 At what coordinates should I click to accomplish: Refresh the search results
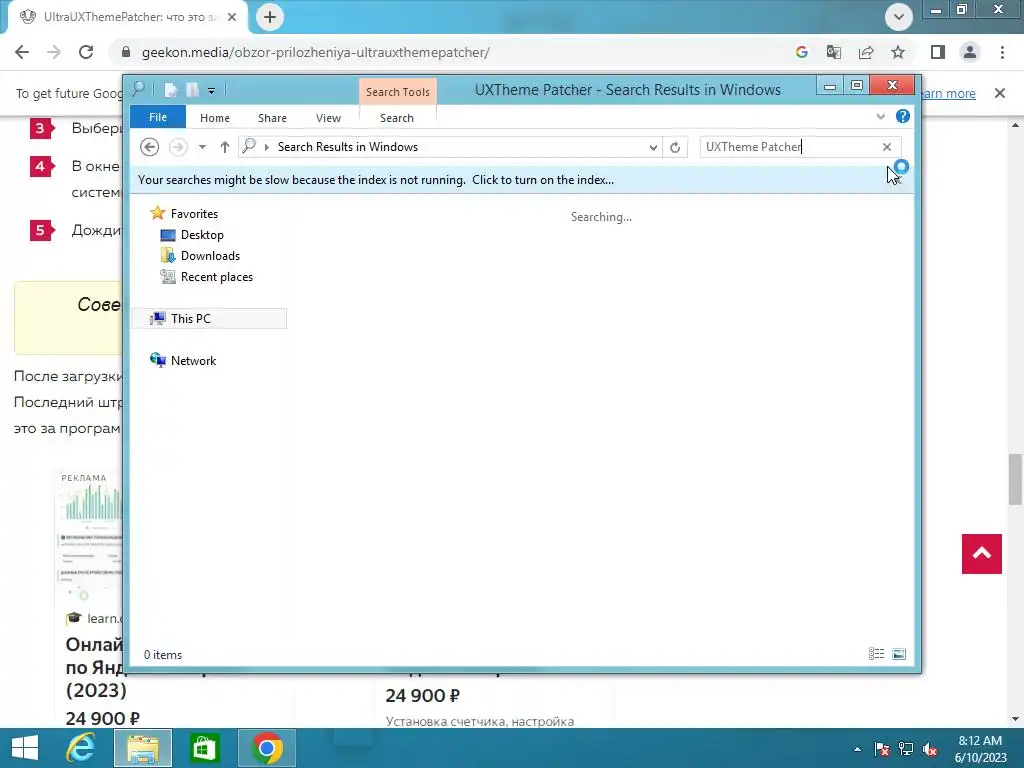coord(675,148)
